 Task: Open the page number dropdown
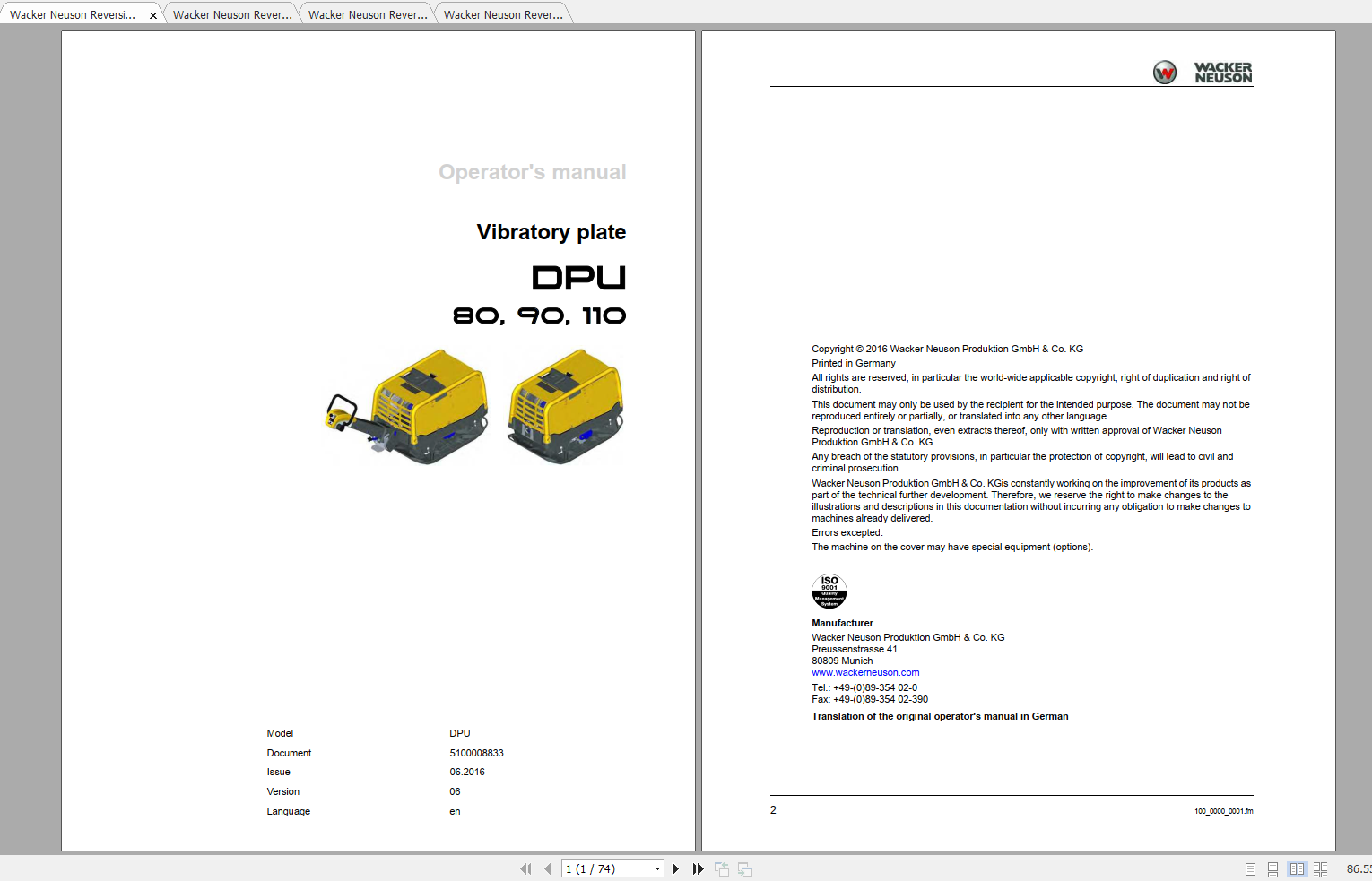[x=657, y=868]
